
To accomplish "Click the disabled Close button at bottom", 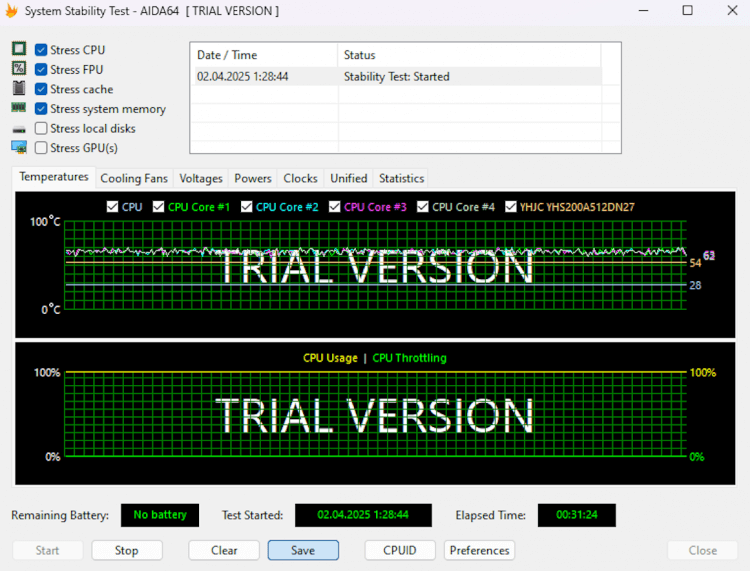I will [x=703, y=550].
